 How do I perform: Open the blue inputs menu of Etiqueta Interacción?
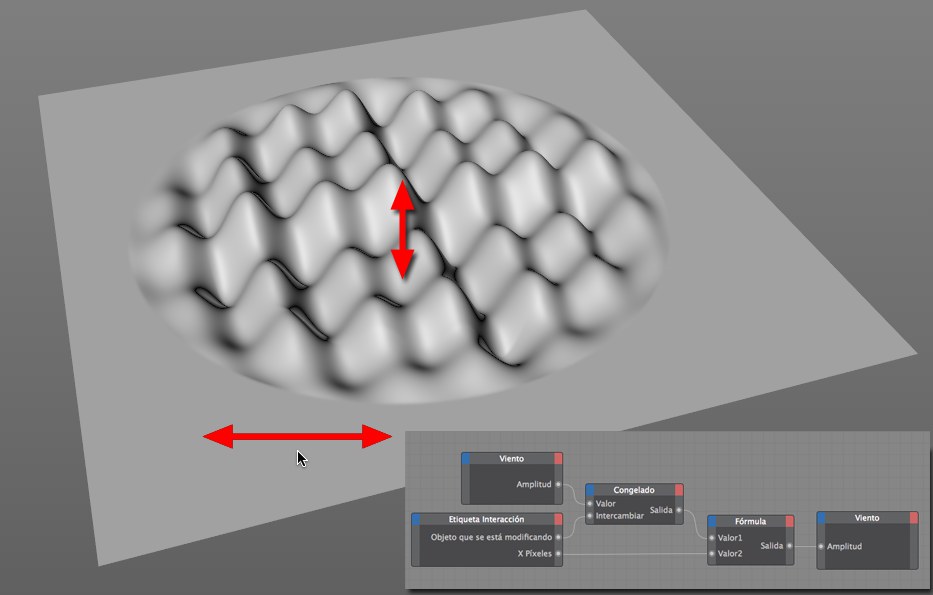[x=416, y=519]
